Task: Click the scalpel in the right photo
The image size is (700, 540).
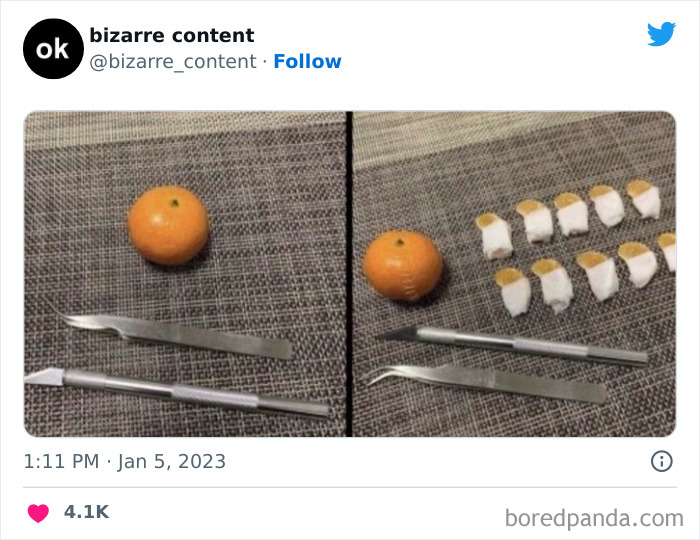Action: (510, 343)
